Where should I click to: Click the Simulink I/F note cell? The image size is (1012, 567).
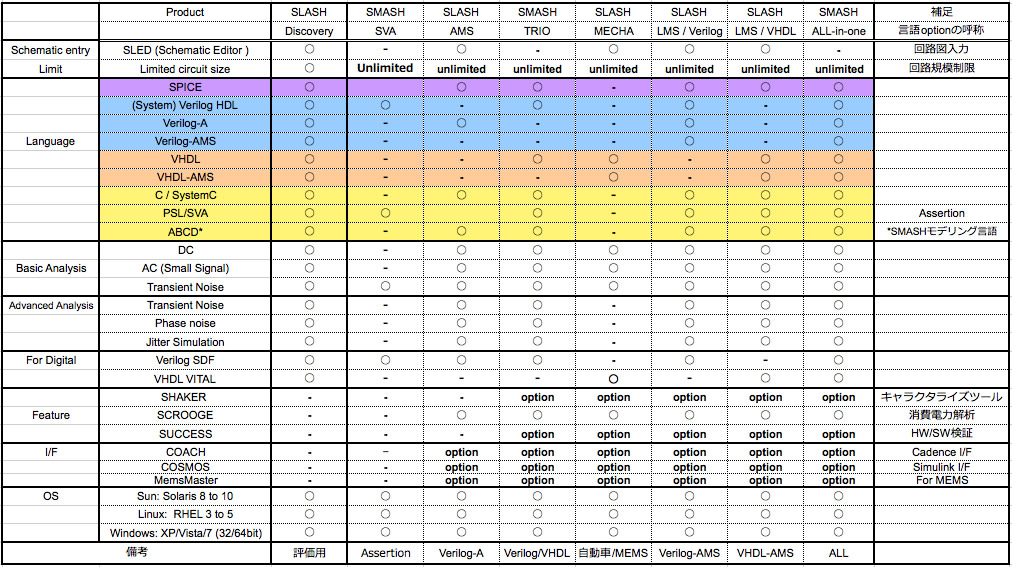point(940,467)
